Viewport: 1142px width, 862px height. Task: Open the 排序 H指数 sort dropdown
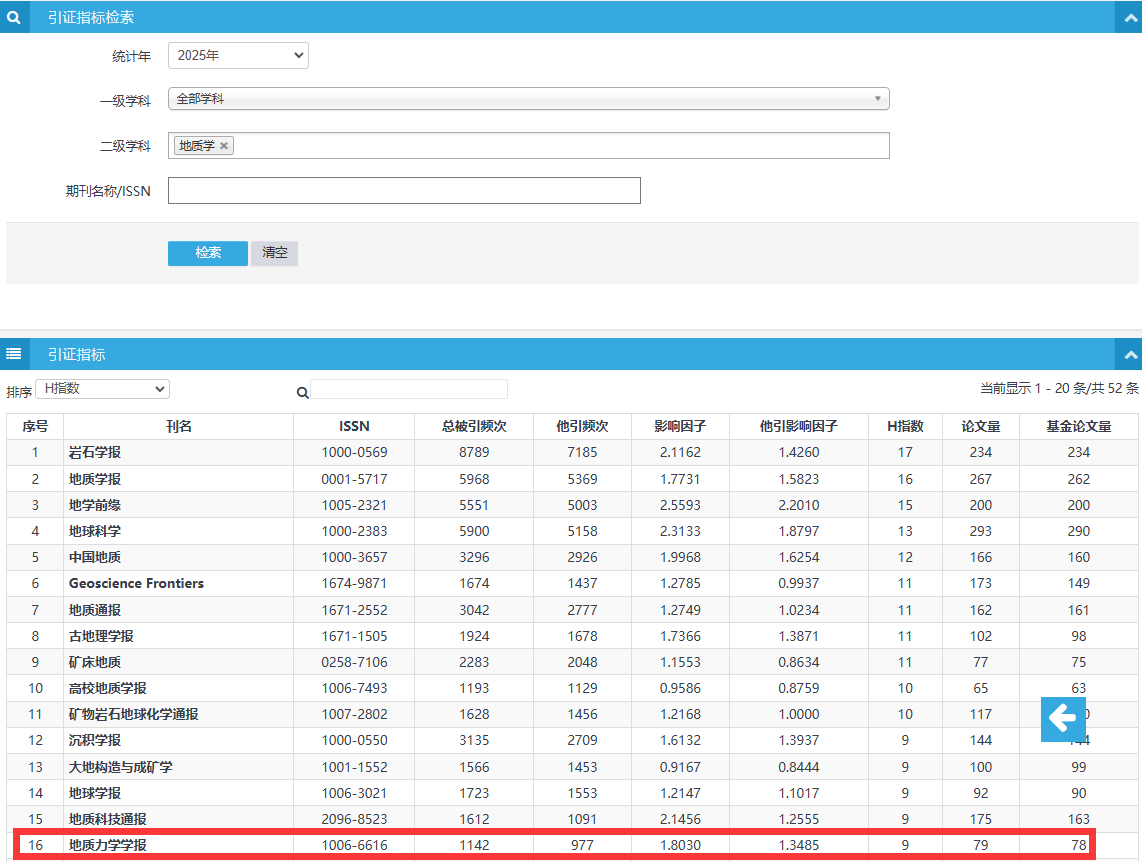coord(103,389)
